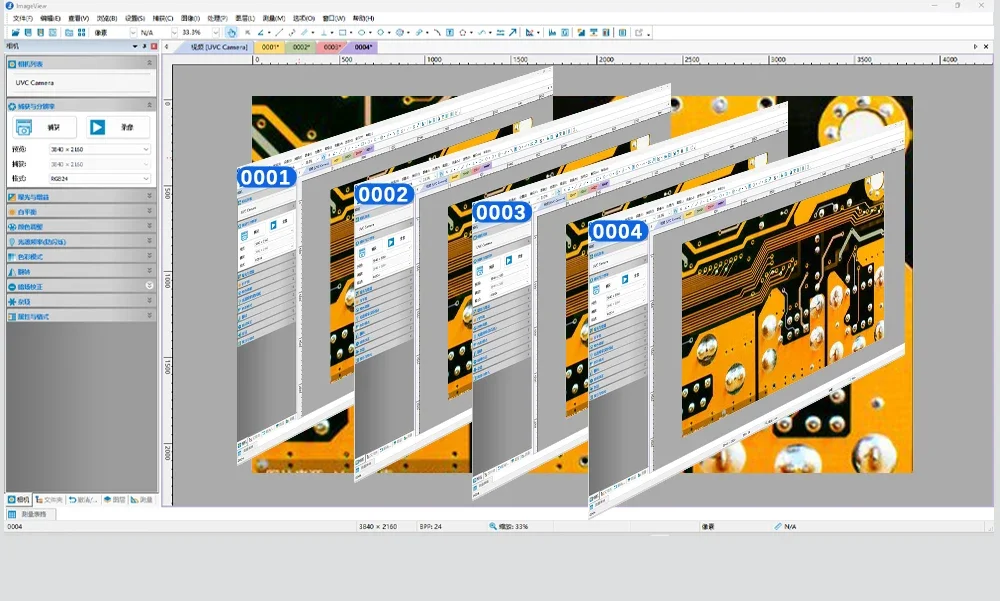1000x601 pixels.
Task: Click the histogram chart icon in toolbar
Action: coord(552,33)
